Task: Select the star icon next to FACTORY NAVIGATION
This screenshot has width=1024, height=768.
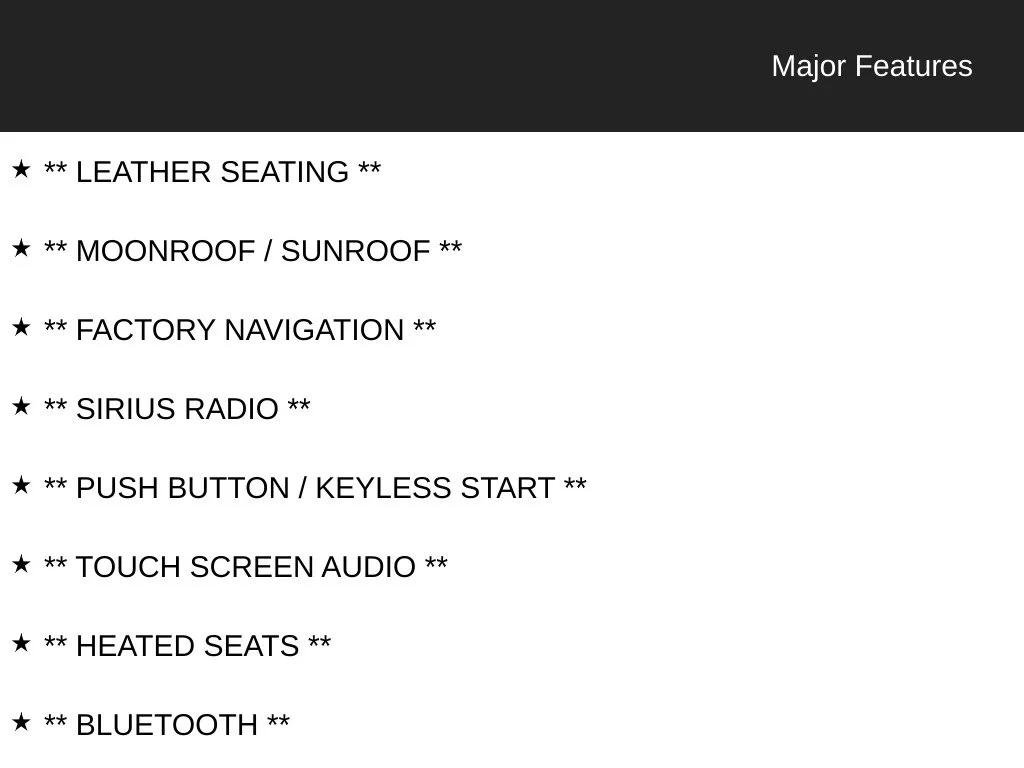Action: click(21, 327)
